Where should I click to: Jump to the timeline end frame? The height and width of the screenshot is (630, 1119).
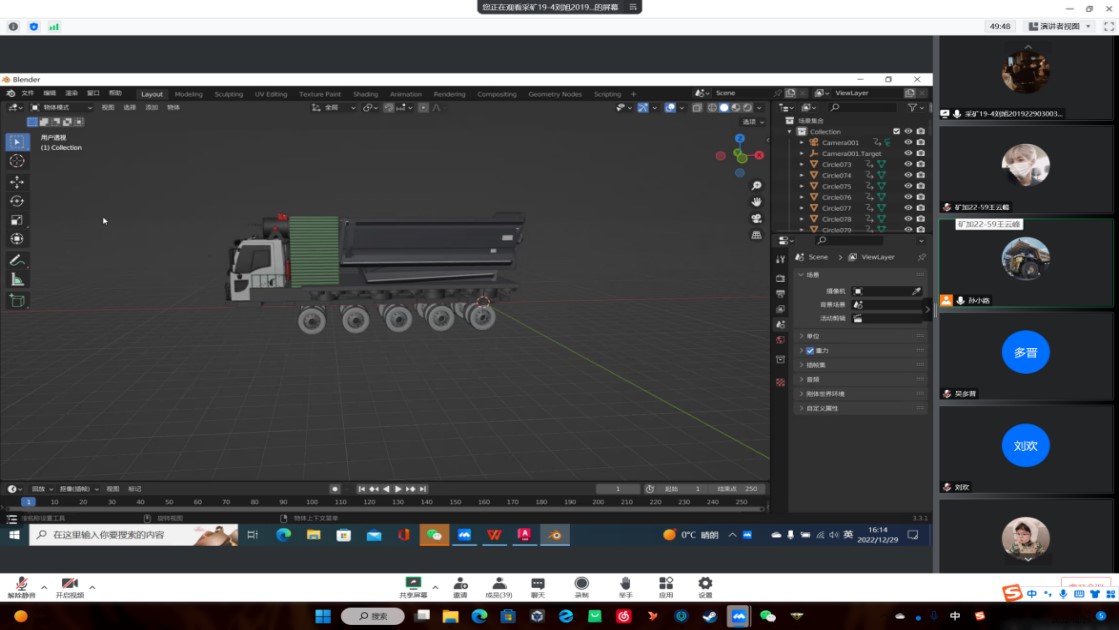[x=423, y=489]
